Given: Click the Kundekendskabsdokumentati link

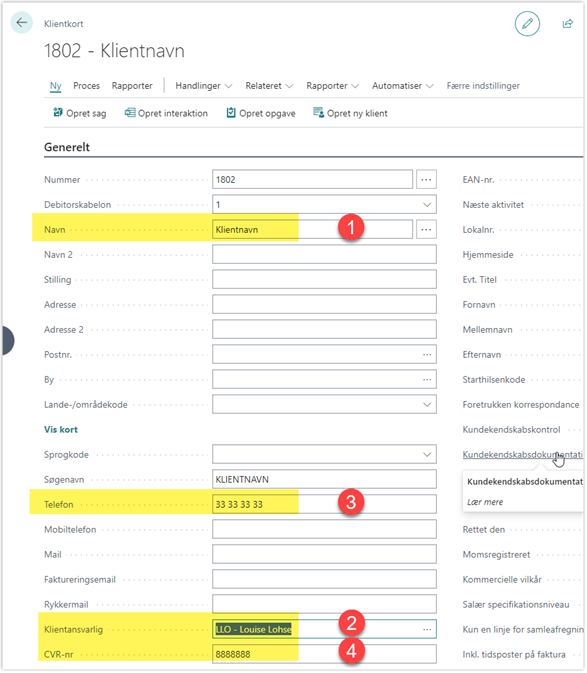Looking at the screenshot, I should click(x=522, y=455).
